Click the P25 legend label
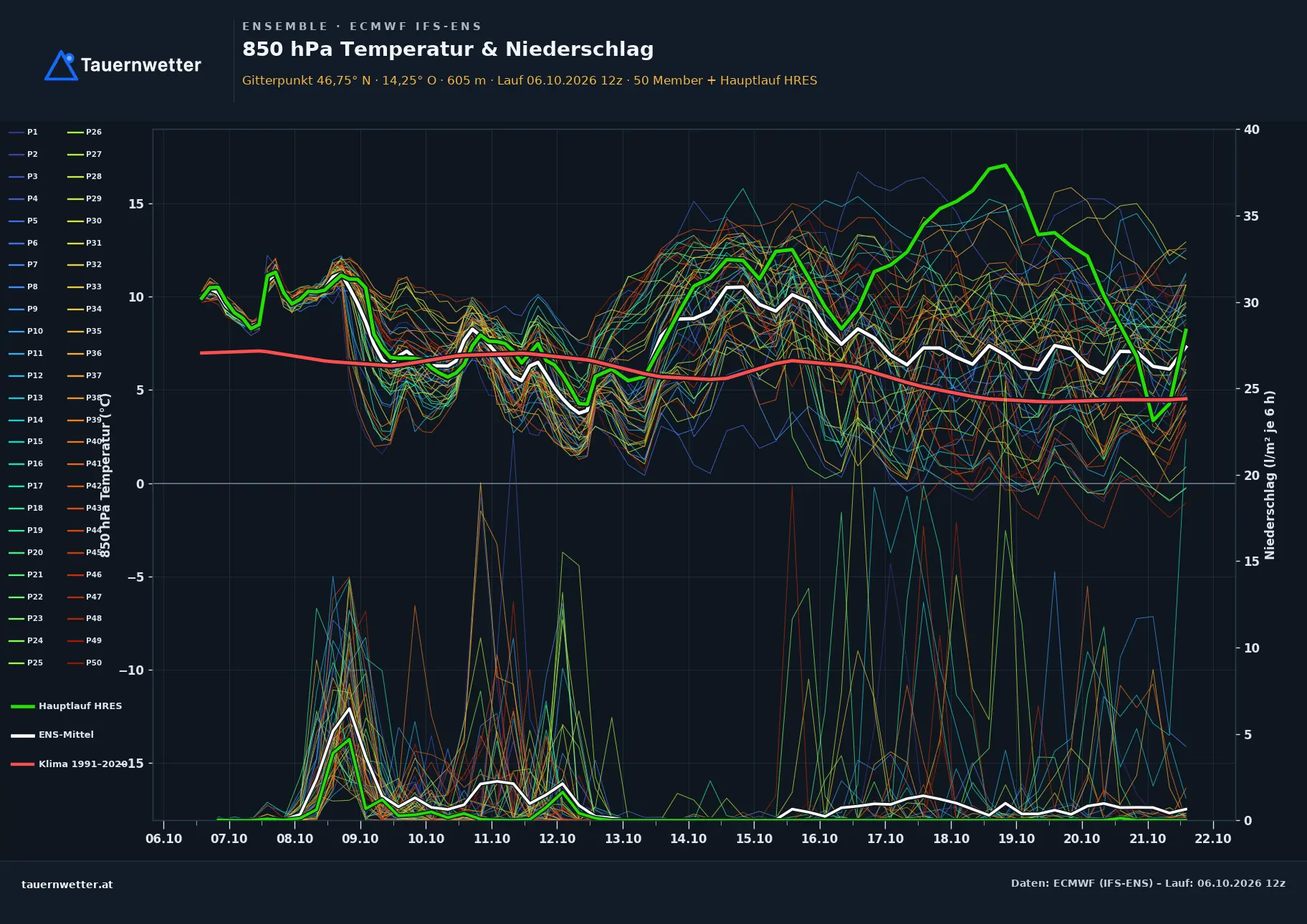Screen dimensions: 1307x924 coord(35,663)
